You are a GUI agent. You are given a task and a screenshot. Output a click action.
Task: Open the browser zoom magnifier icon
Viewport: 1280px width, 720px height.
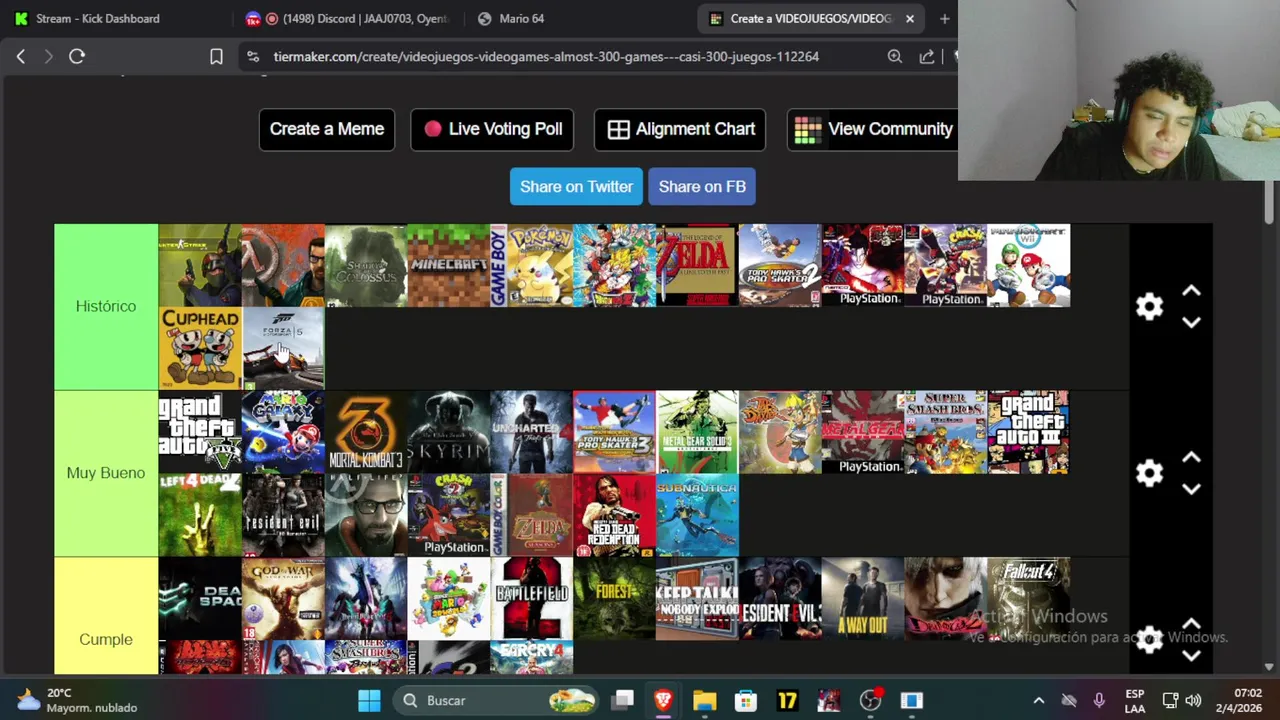[895, 57]
